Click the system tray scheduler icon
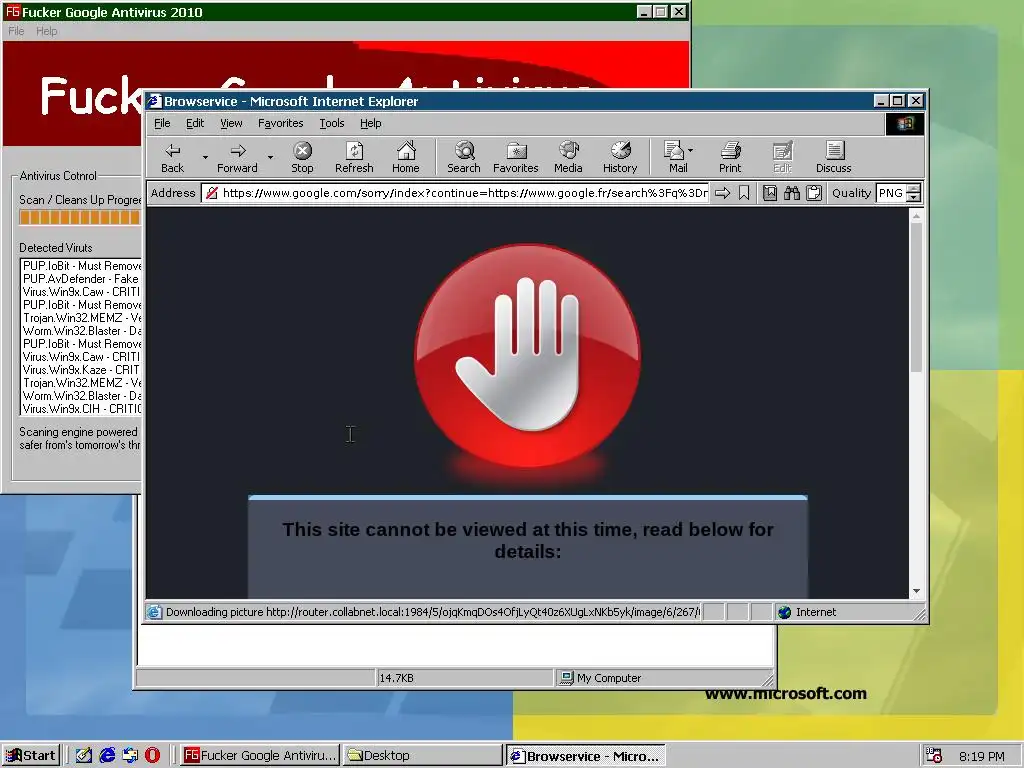1024x768 pixels. pos(933,756)
